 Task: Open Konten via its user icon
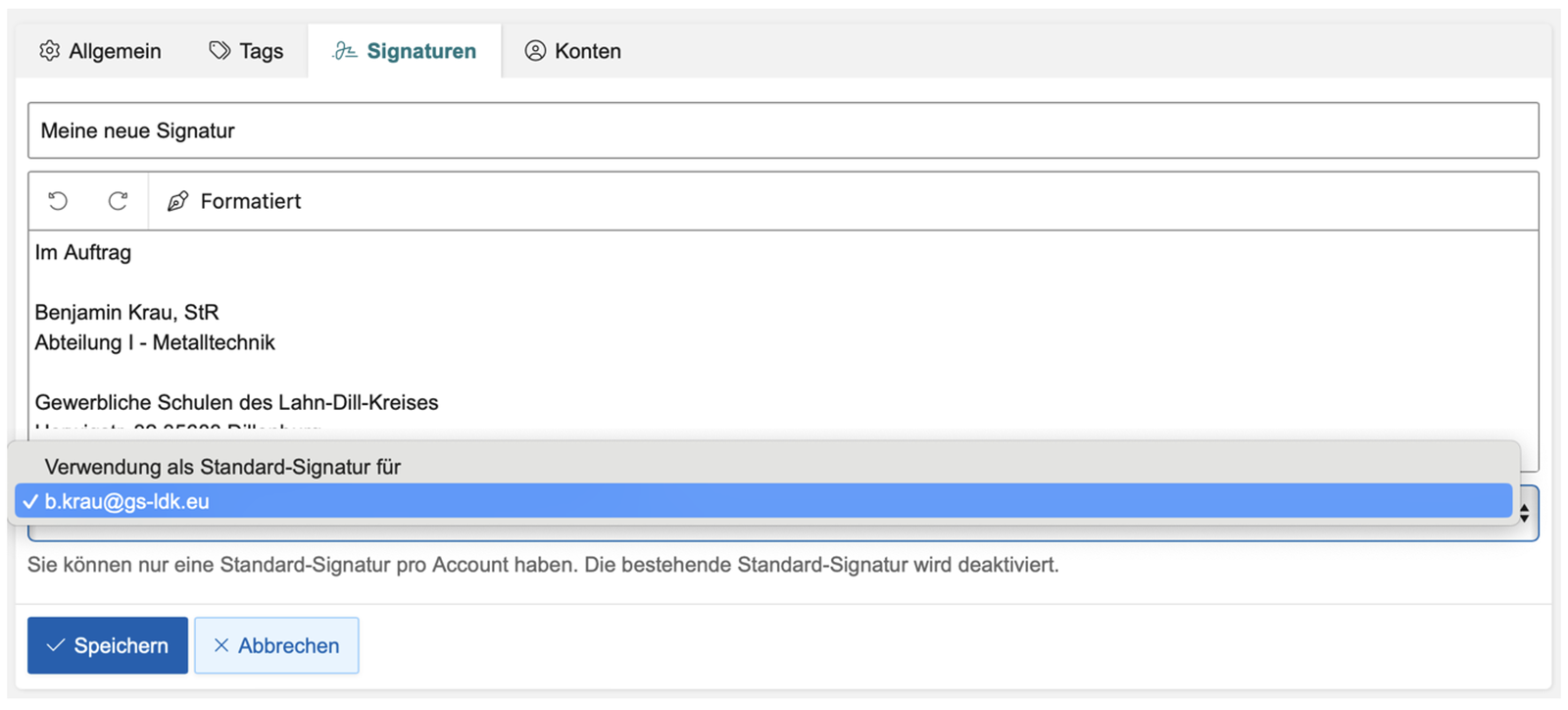(535, 51)
